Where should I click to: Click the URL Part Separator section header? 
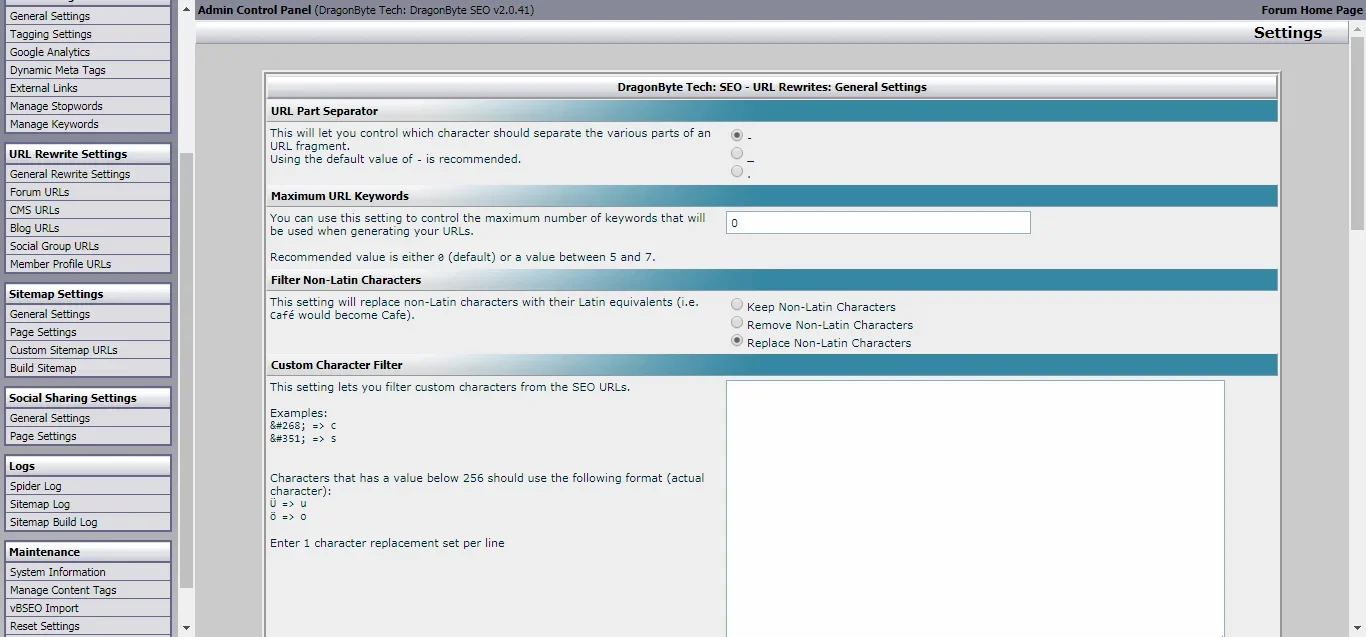coord(772,111)
